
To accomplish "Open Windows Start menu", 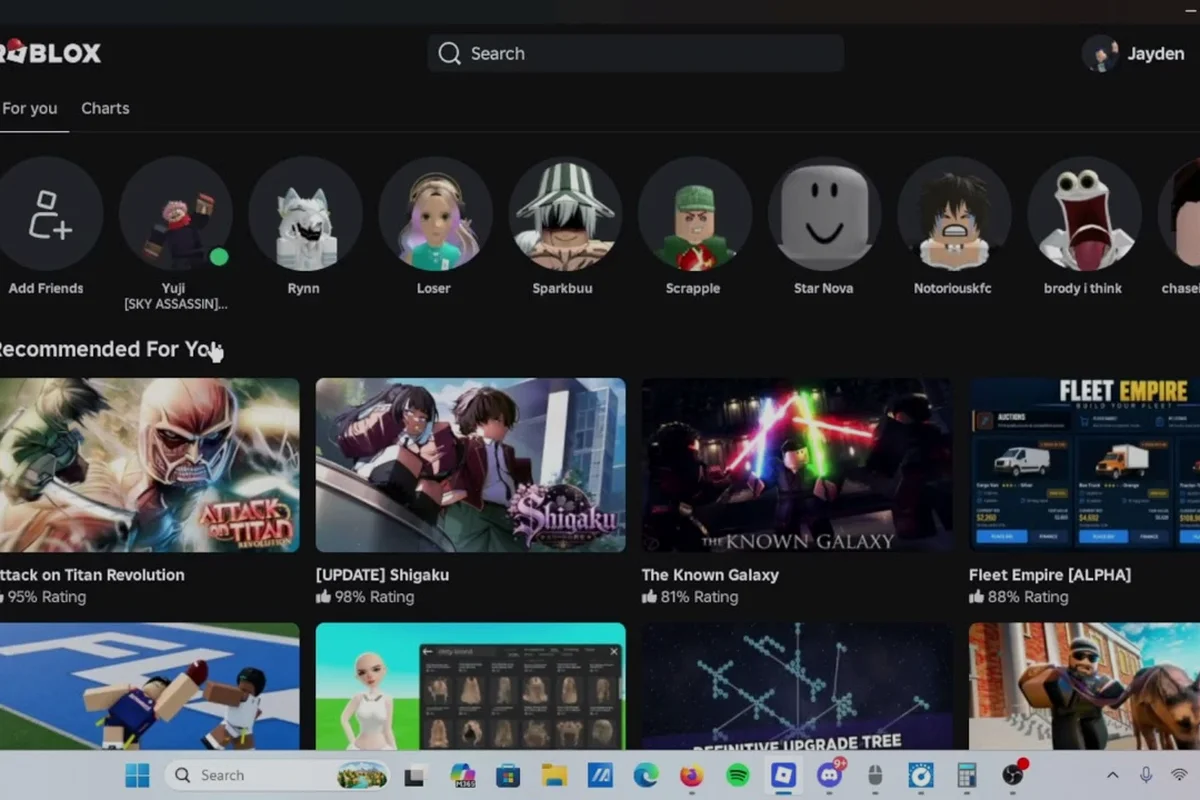I will coord(137,775).
